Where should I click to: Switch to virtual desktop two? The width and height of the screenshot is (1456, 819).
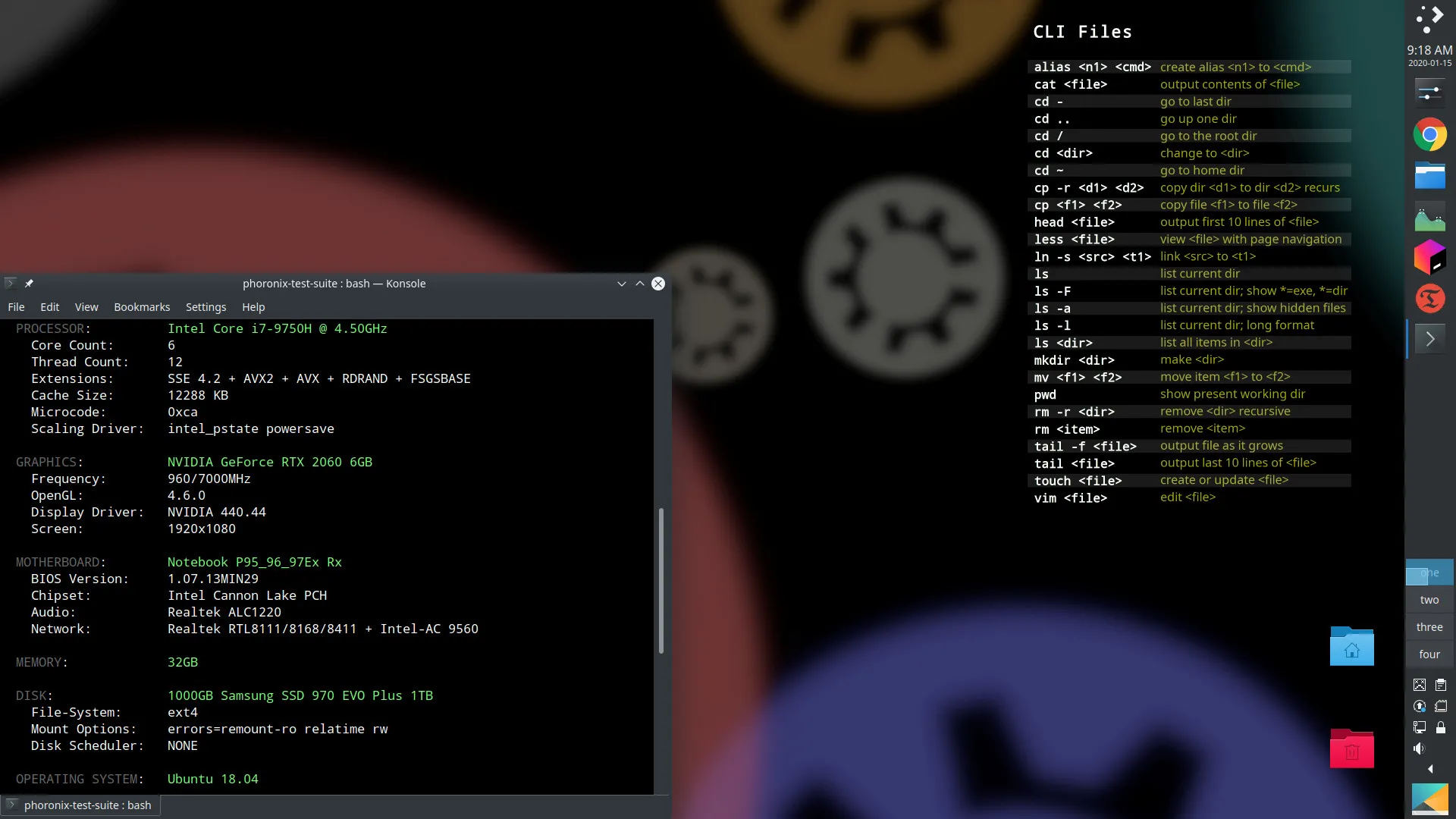(x=1429, y=600)
